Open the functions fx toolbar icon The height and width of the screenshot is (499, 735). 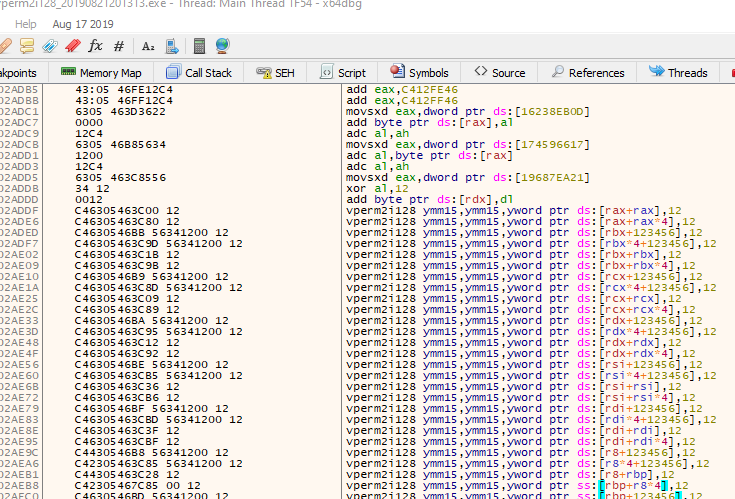coord(96,46)
